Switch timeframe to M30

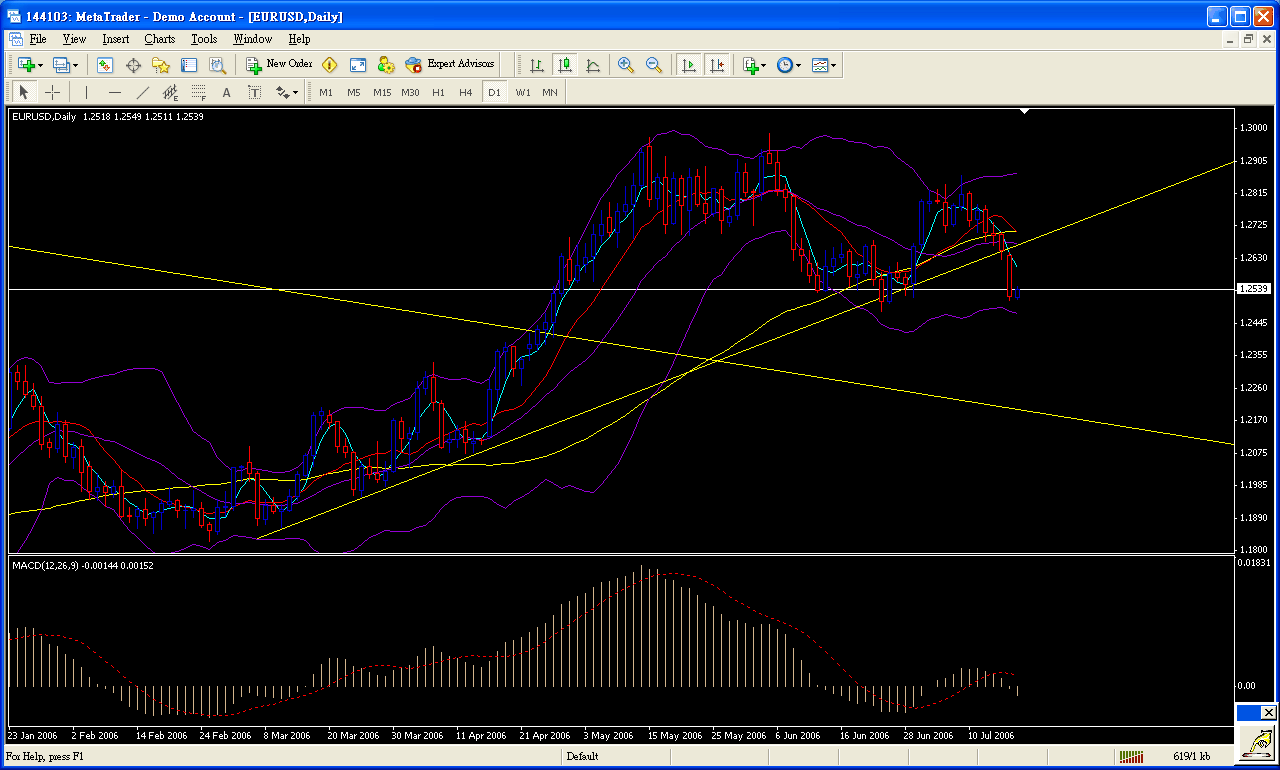410,93
